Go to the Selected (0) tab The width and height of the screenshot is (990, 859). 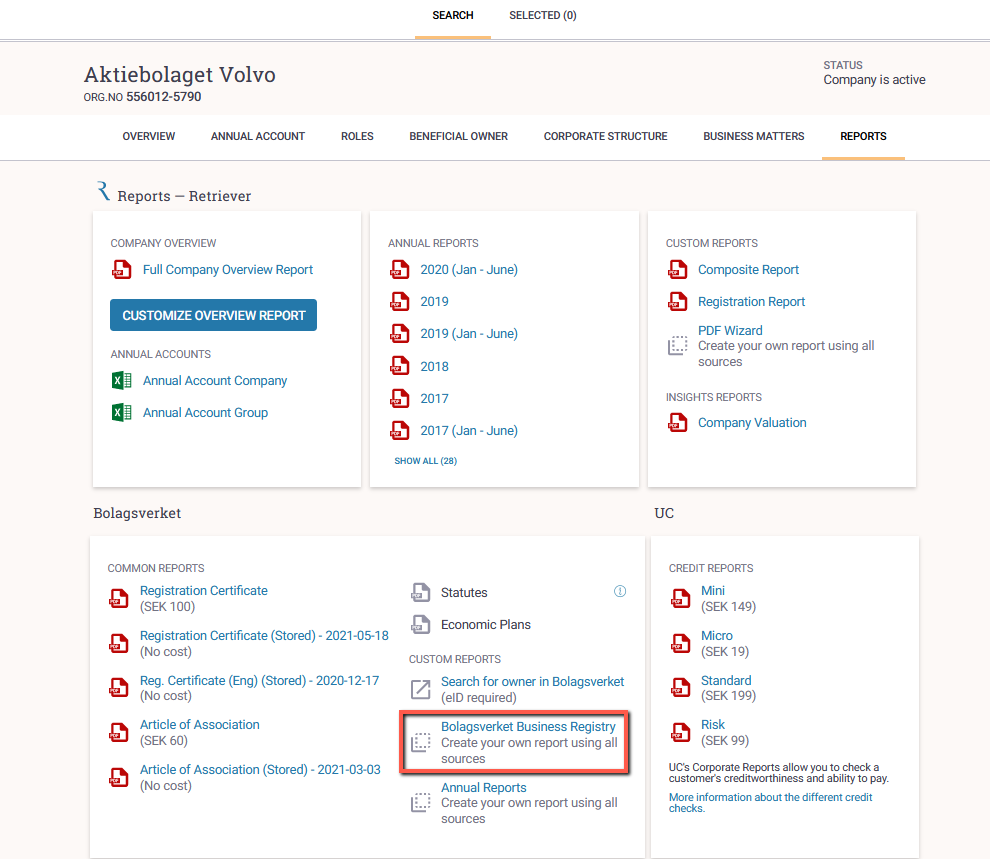point(543,15)
